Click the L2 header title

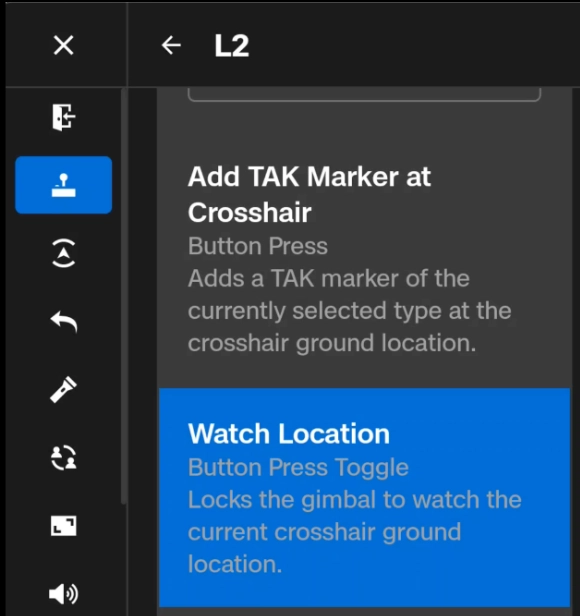pos(232,46)
